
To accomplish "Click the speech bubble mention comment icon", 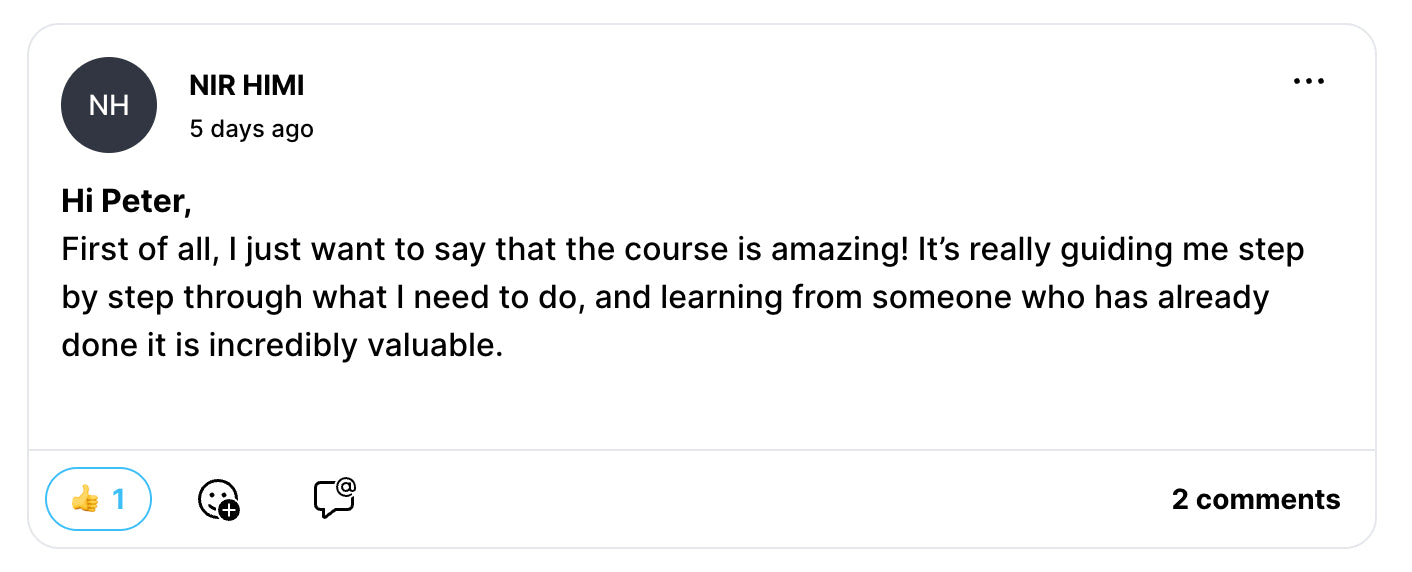I will point(335,498).
